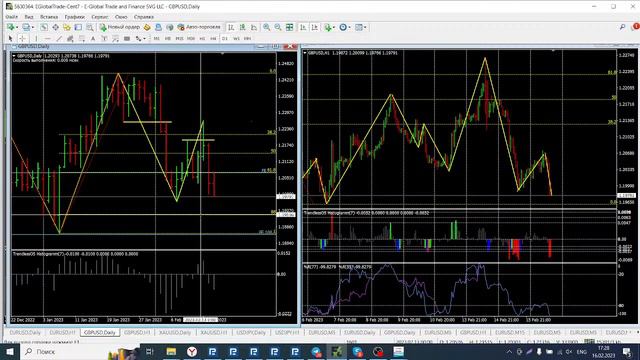
Task: Toggle the Terminal panel icon
Action: (x=78, y=27)
